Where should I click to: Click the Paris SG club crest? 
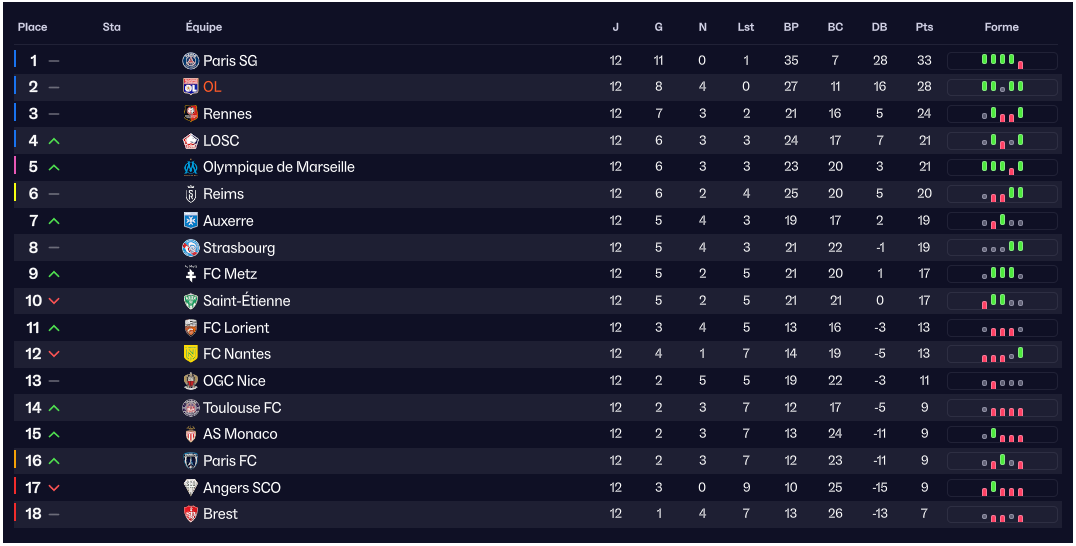(x=191, y=61)
